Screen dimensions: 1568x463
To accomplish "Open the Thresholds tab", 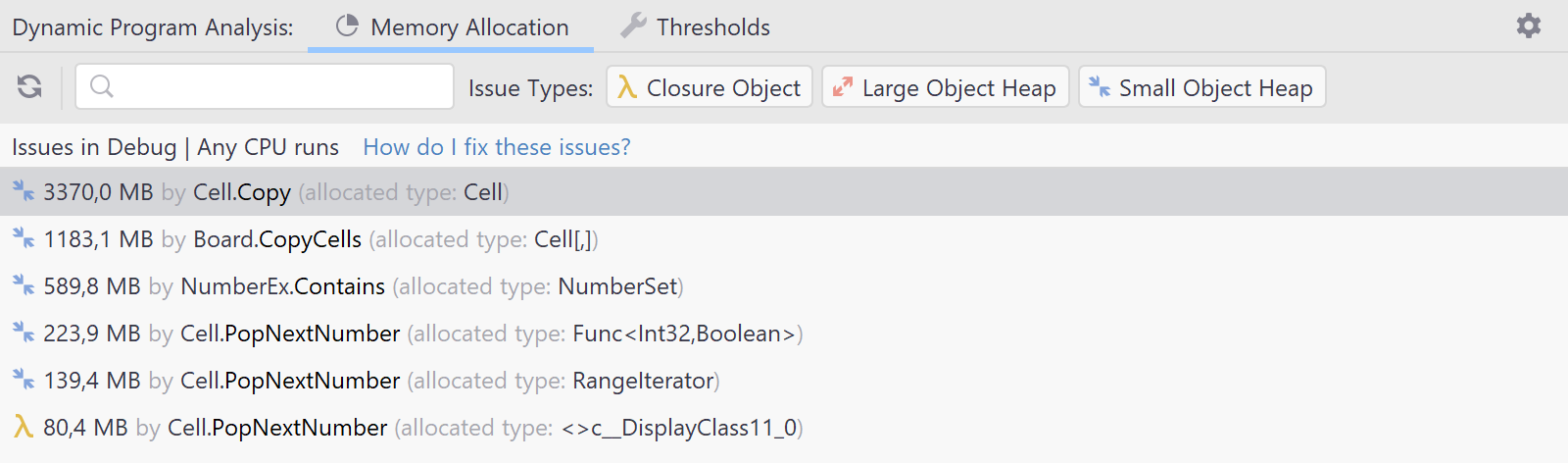I will pos(696,26).
